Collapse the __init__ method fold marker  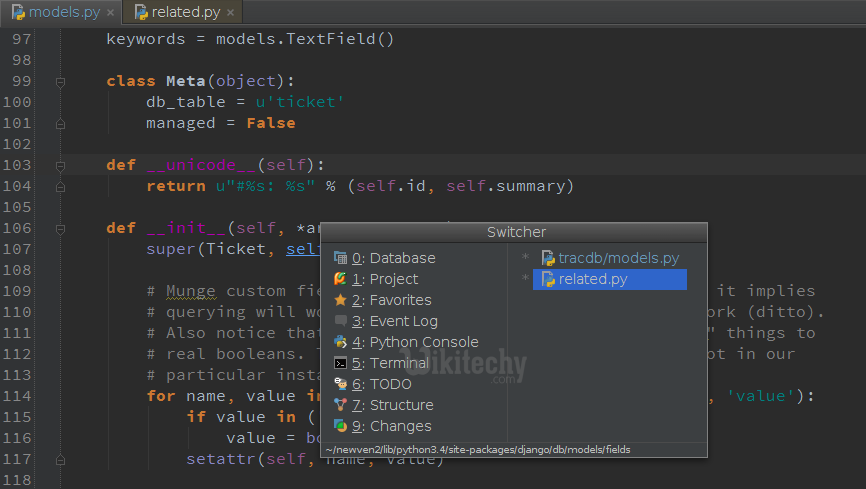coord(61,228)
